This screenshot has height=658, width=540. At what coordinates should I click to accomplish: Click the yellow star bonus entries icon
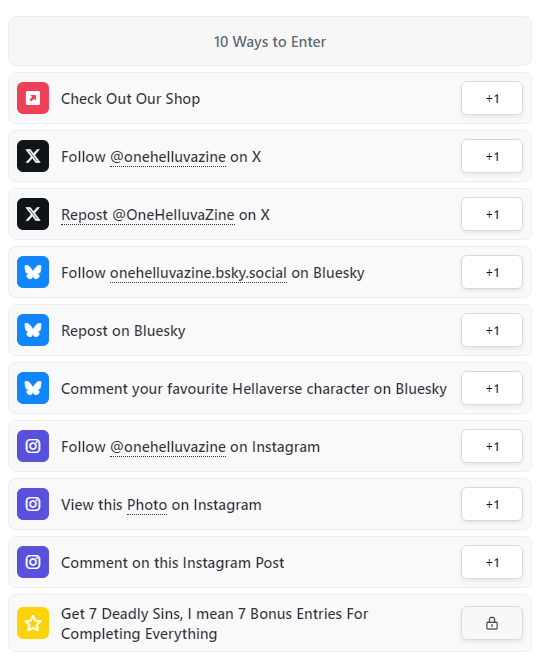pos(33,623)
